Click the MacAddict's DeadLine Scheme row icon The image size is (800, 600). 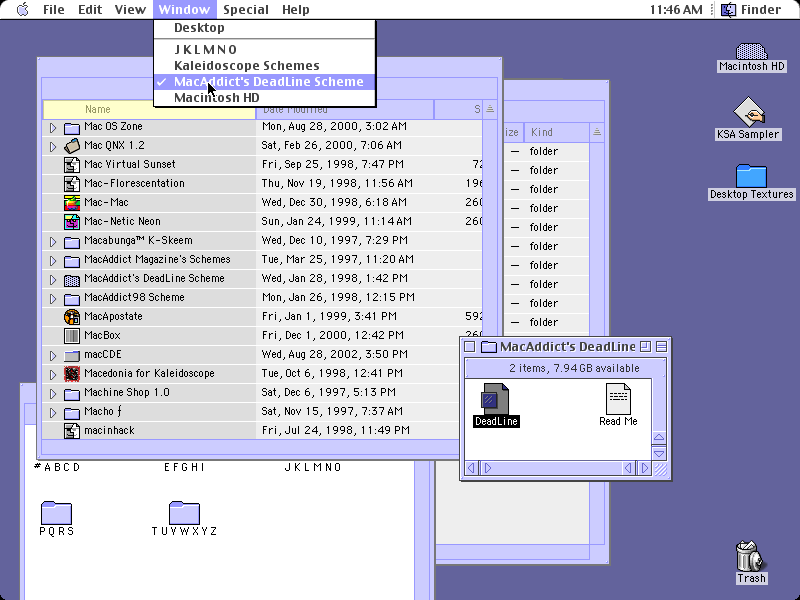click(72, 279)
